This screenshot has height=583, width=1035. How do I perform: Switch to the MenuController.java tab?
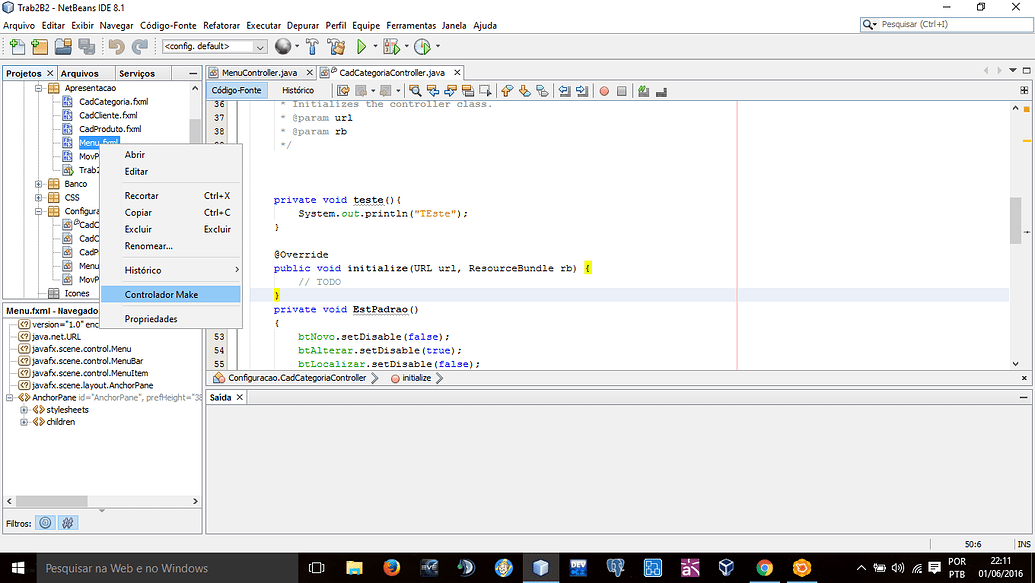pos(260,72)
